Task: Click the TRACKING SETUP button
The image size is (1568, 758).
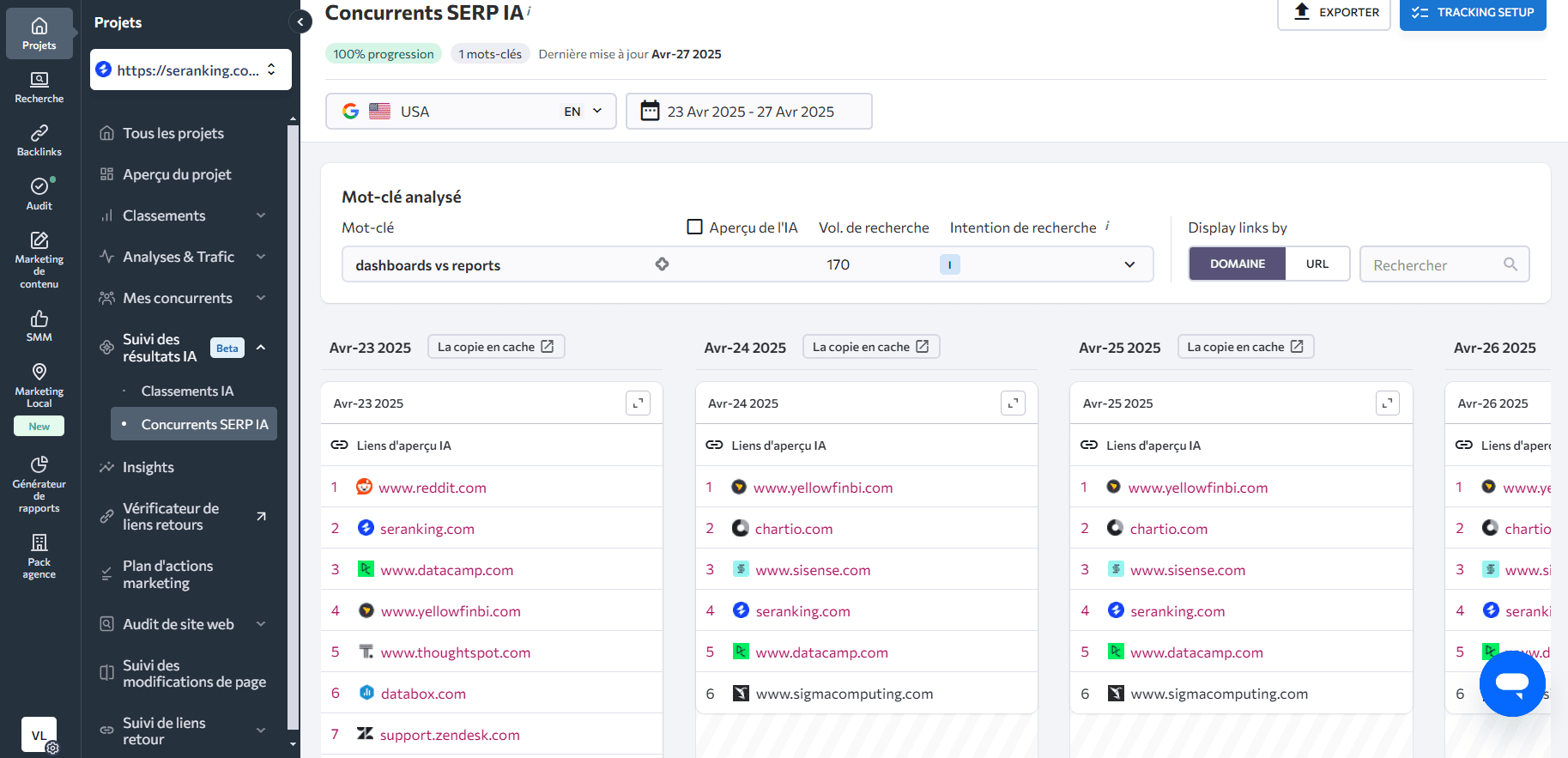Action: 1473,13
